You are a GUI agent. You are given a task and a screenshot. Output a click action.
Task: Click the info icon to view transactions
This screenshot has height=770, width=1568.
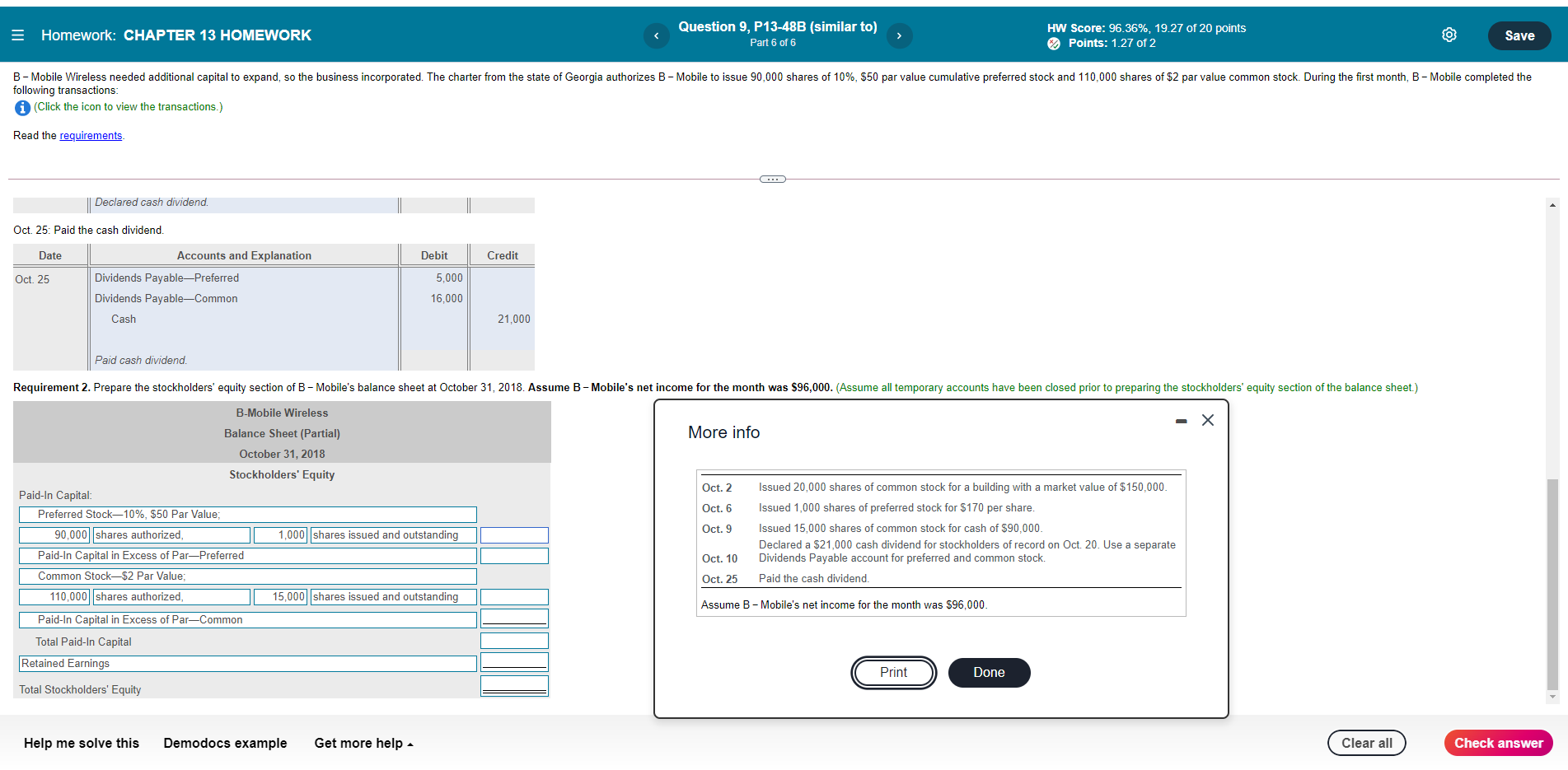(22, 108)
